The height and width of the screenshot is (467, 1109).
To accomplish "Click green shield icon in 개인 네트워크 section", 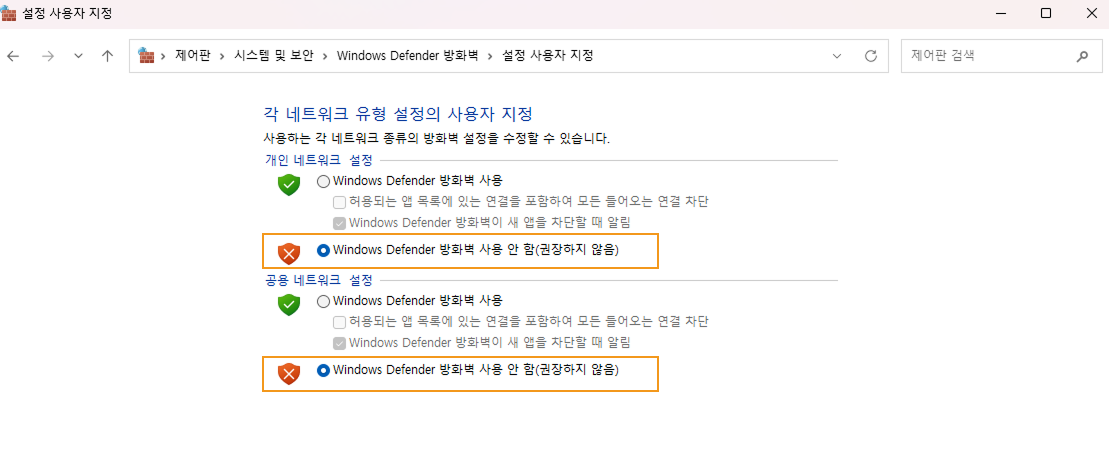I will (289, 185).
